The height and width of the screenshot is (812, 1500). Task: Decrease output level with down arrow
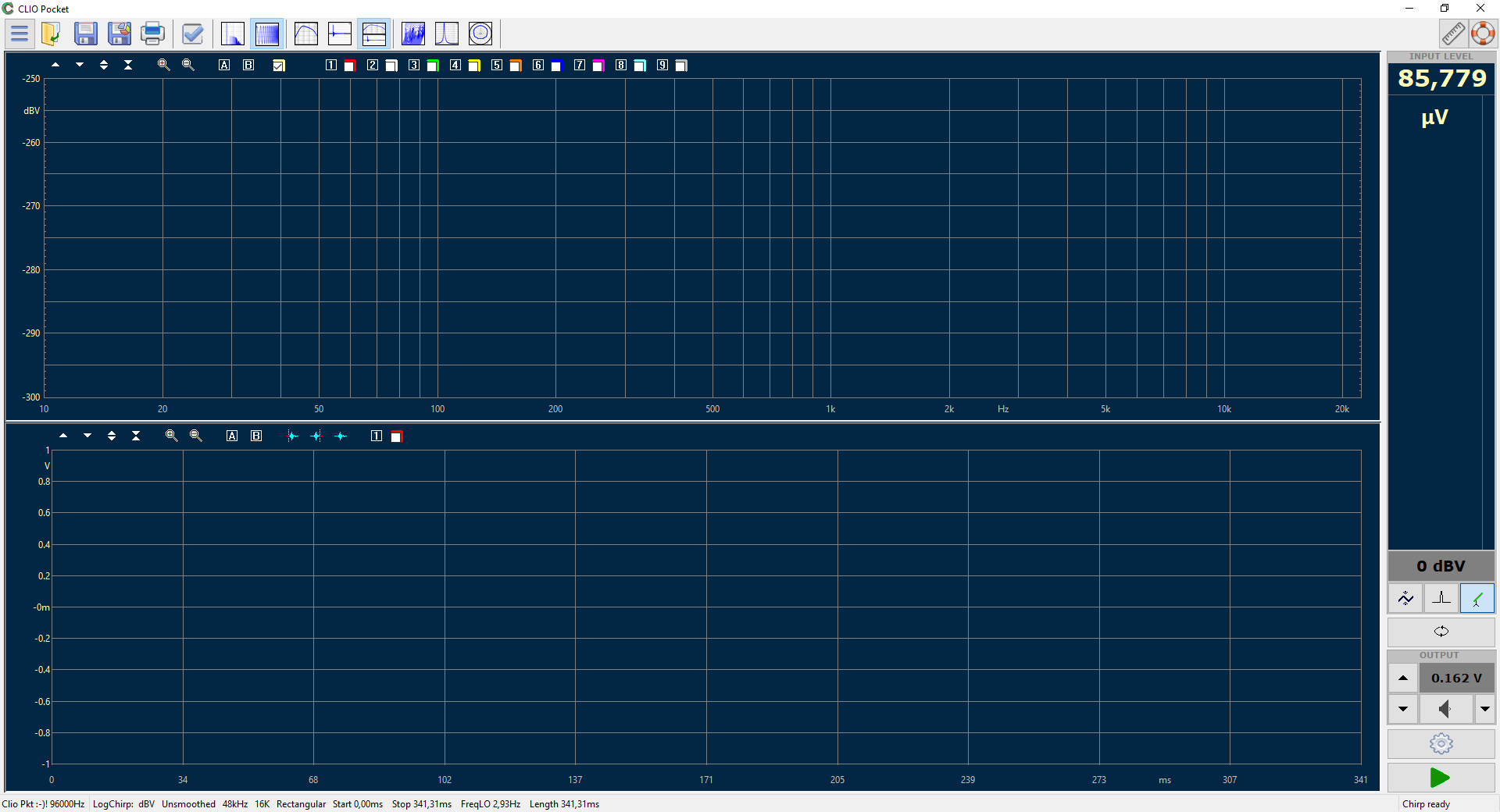click(x=1403, y=709)
